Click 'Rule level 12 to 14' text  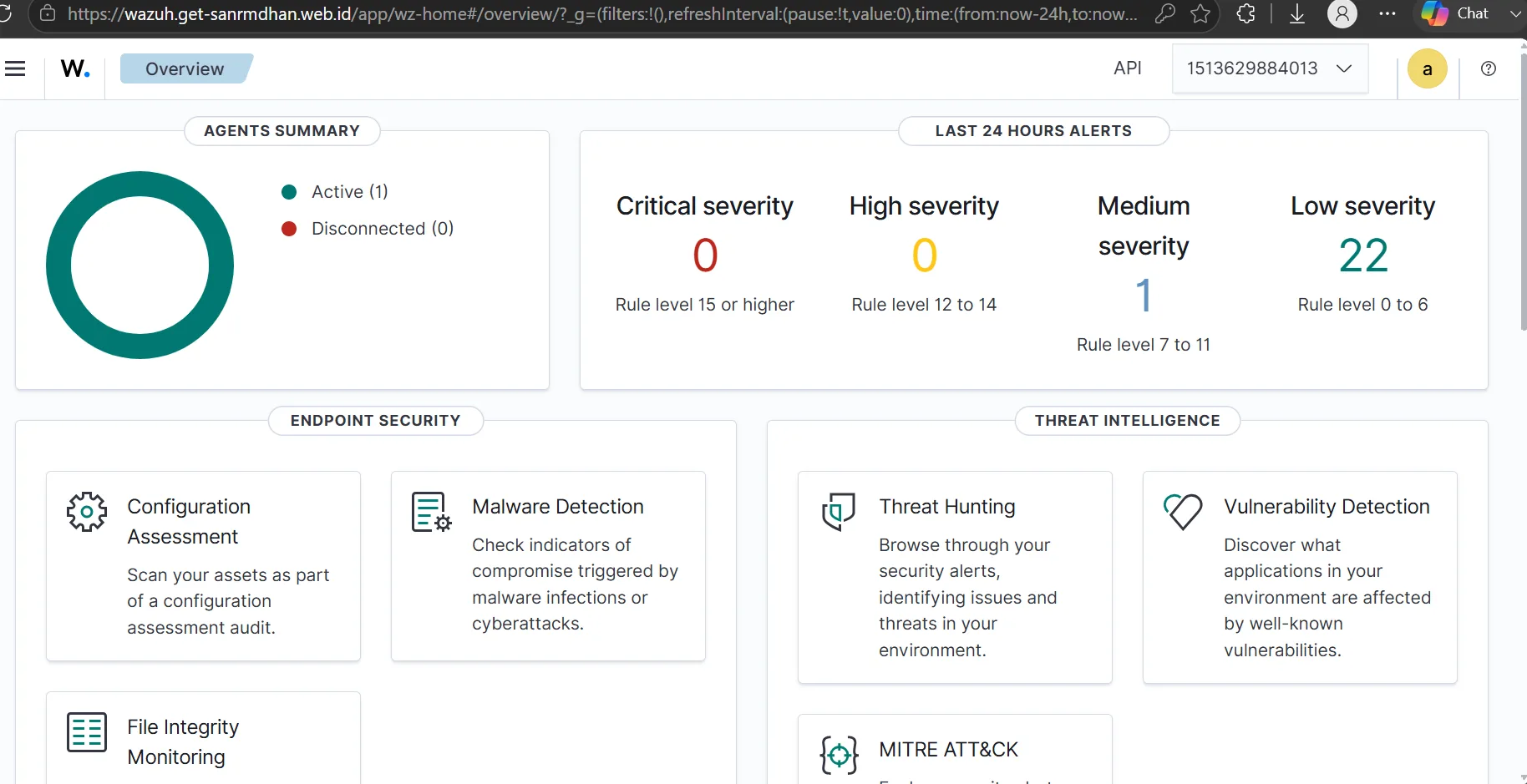tap(924, 305)
